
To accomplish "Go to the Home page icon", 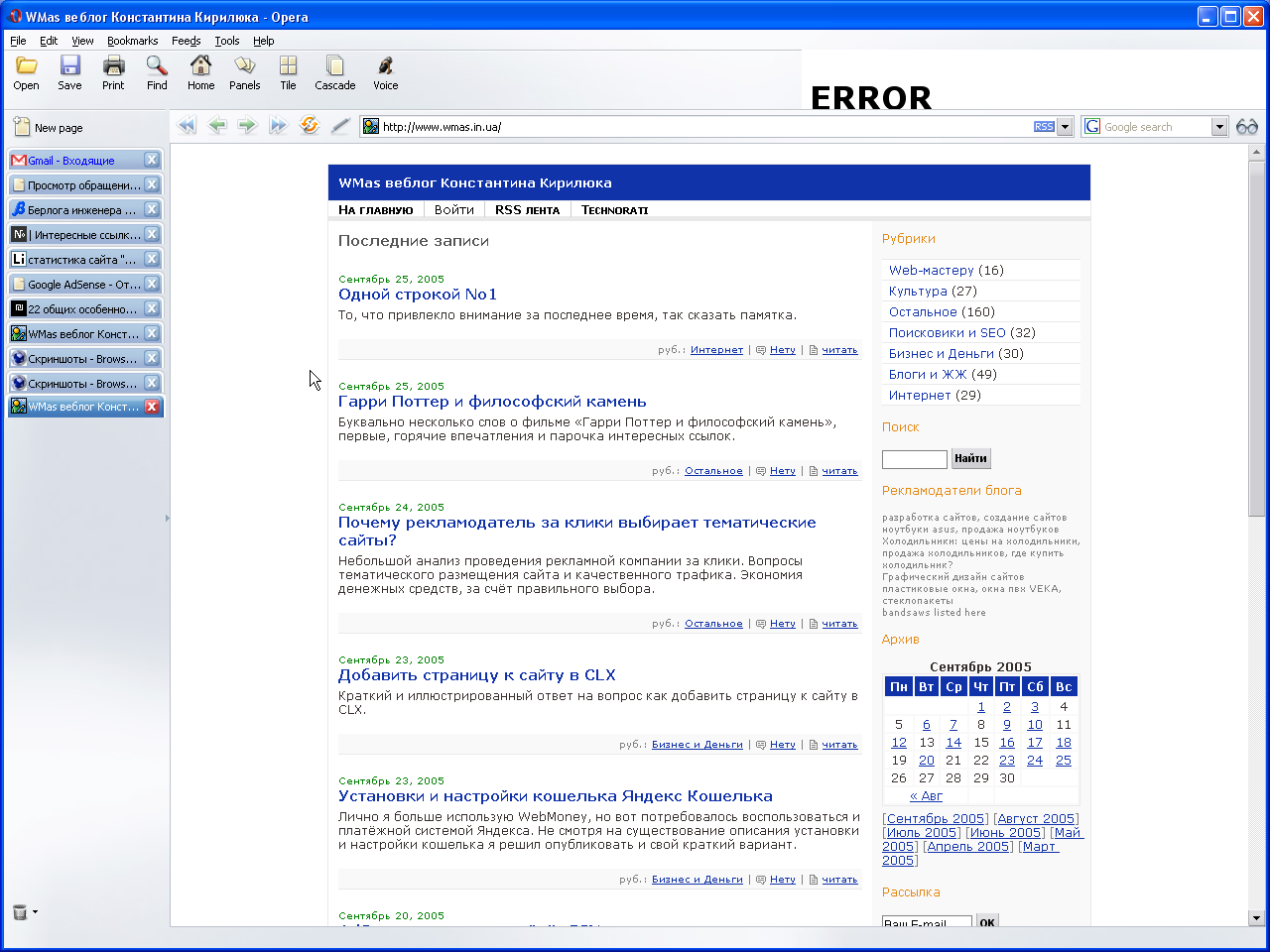I will (x=200, y=65).
